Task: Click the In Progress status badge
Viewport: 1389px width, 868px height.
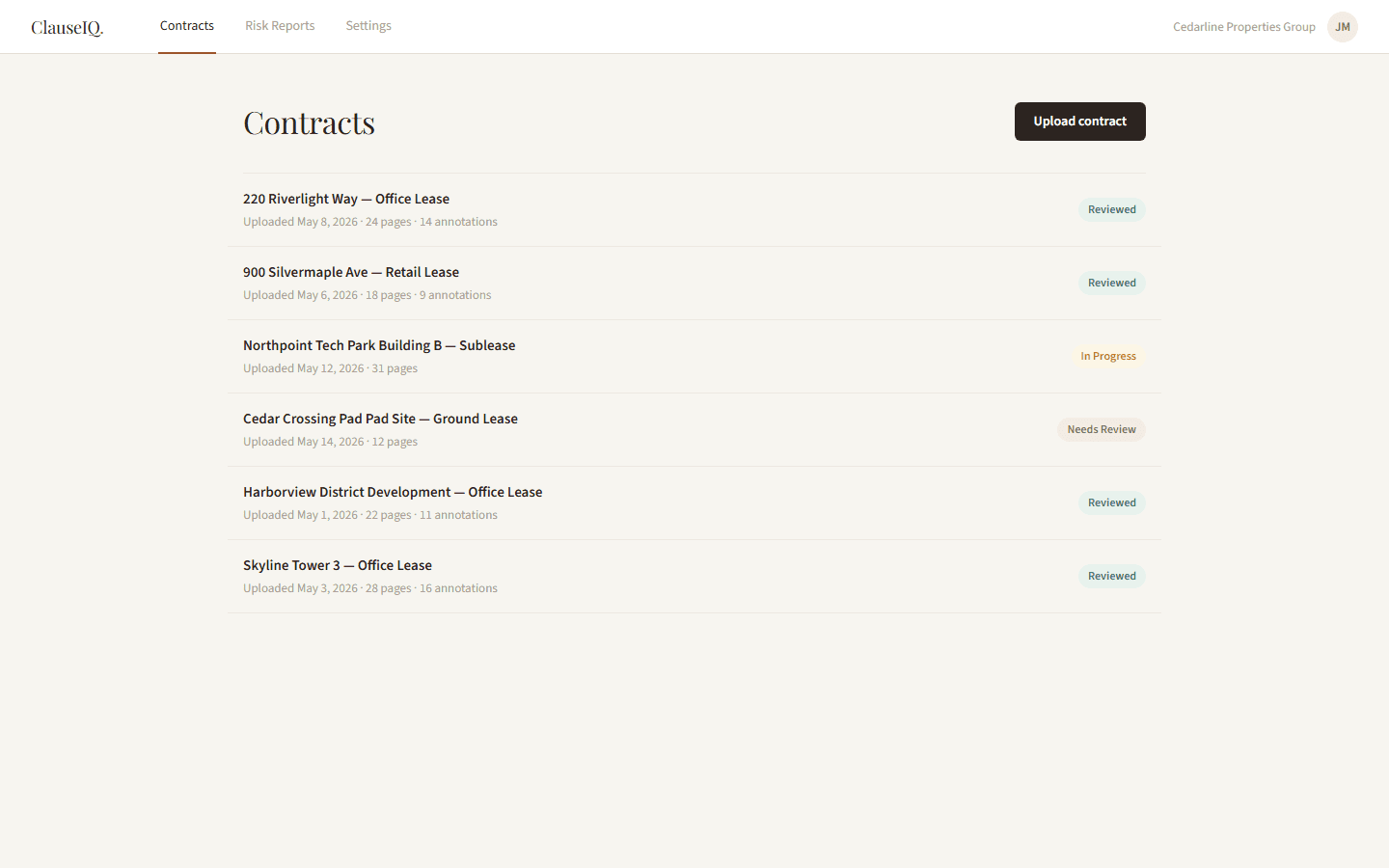Action: [x=1108, y=356]
